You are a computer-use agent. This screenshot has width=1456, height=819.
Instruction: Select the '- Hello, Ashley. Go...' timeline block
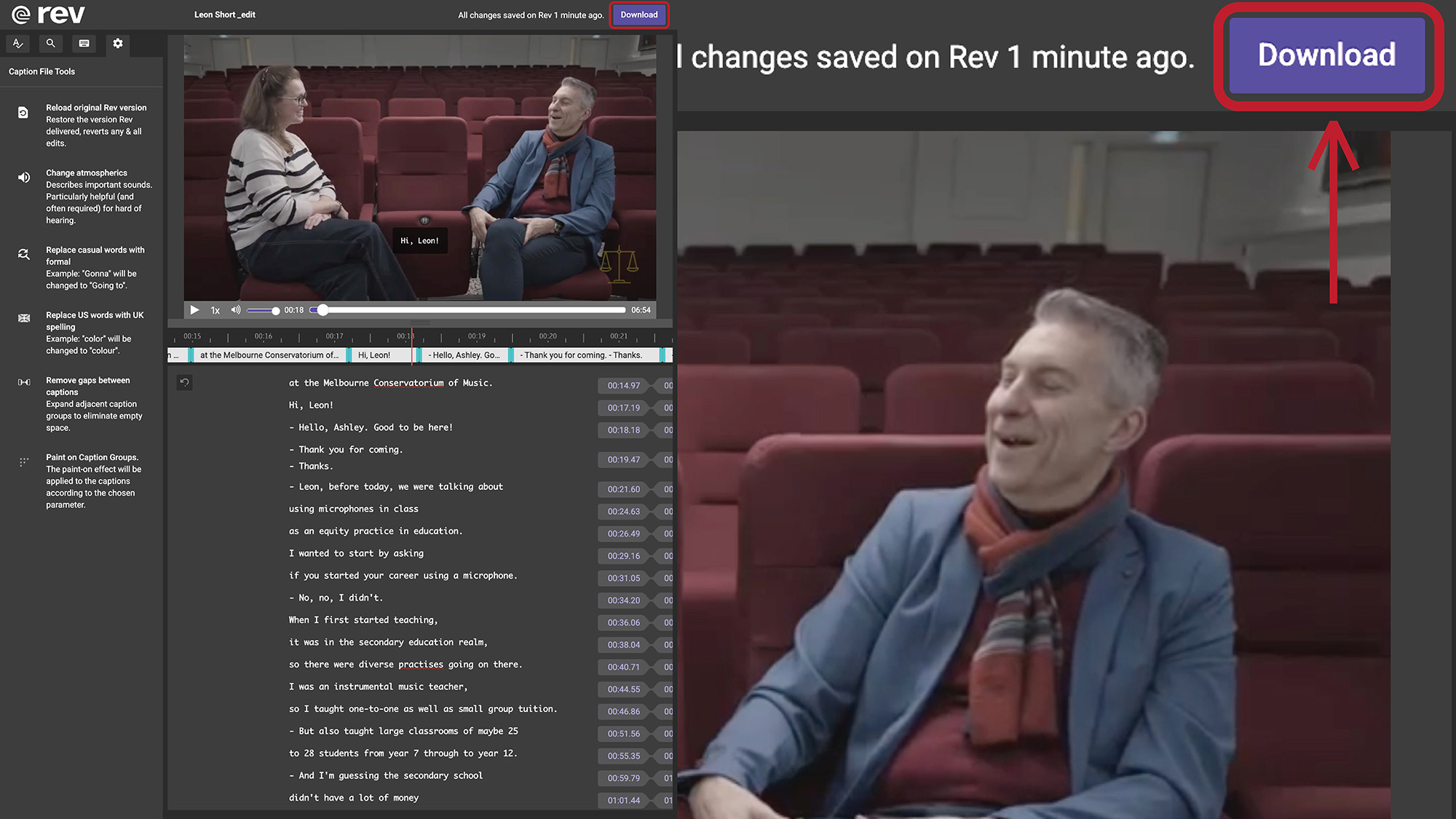coord(464,355)
